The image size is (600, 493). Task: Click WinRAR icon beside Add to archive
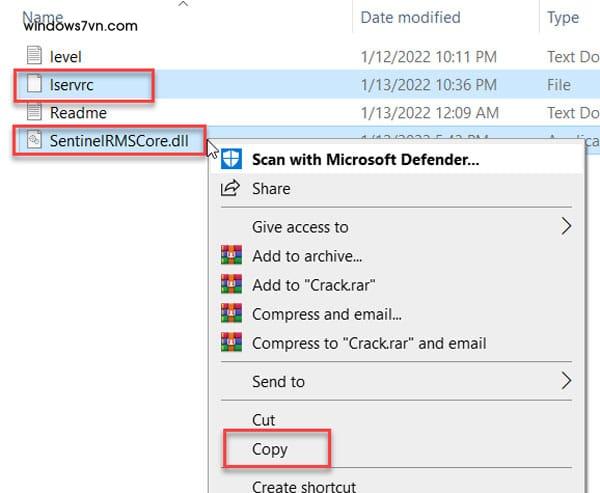[x=231, y=256]
